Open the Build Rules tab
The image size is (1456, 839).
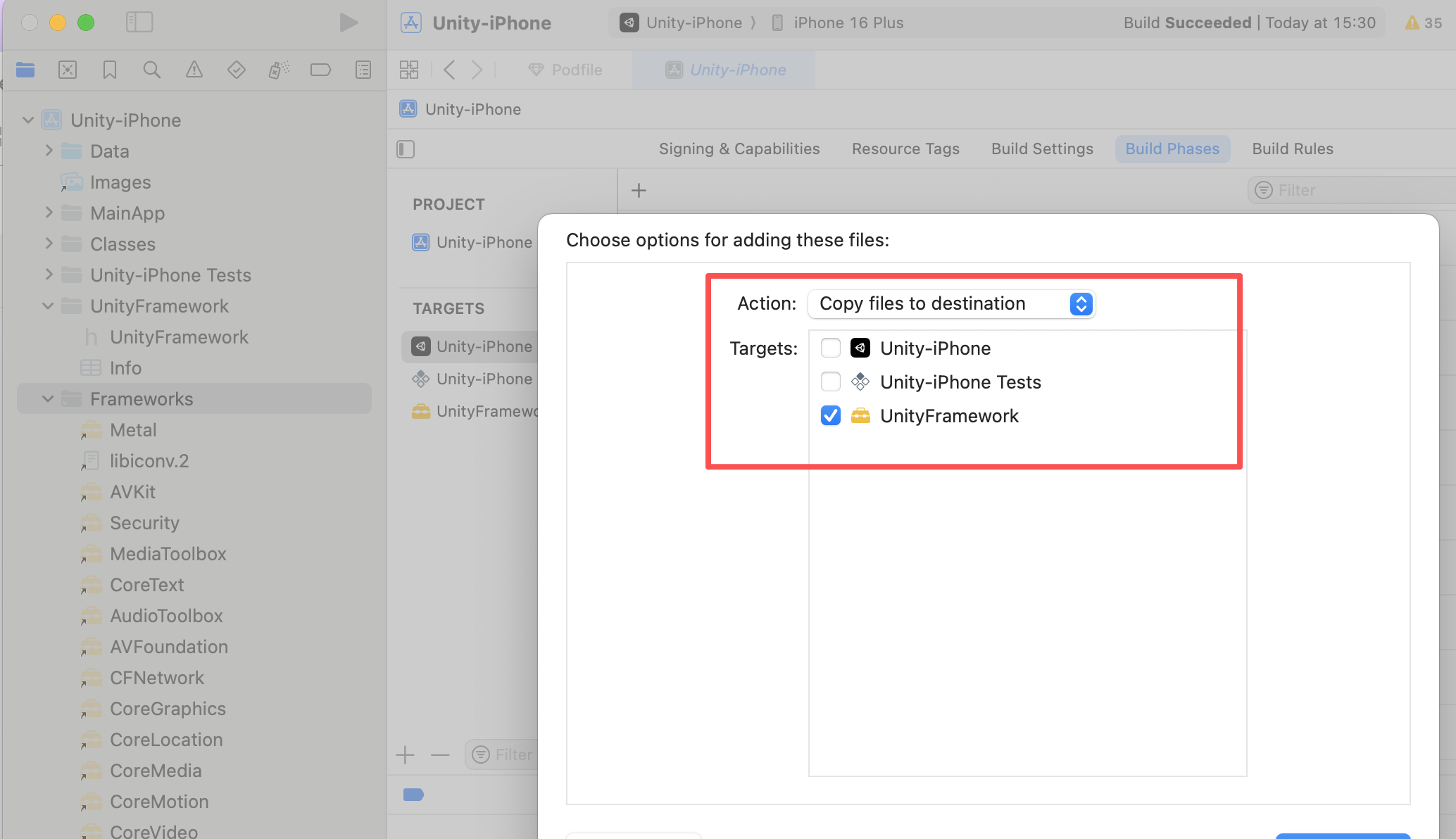click(1293, 149)
